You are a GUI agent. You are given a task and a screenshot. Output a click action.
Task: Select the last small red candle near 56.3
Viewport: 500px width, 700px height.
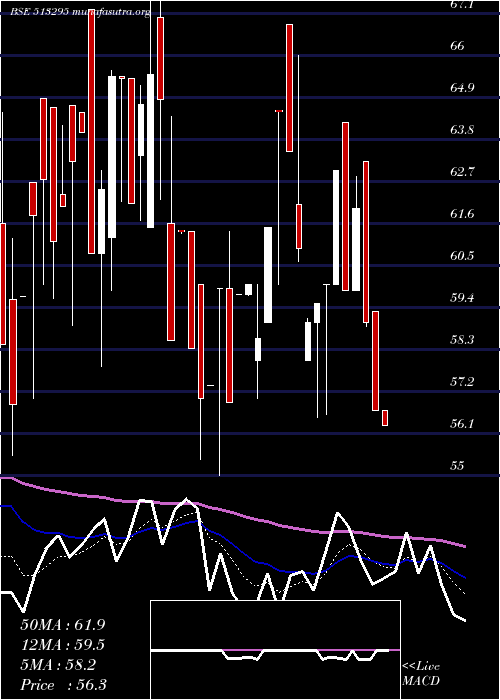(385, 418)
